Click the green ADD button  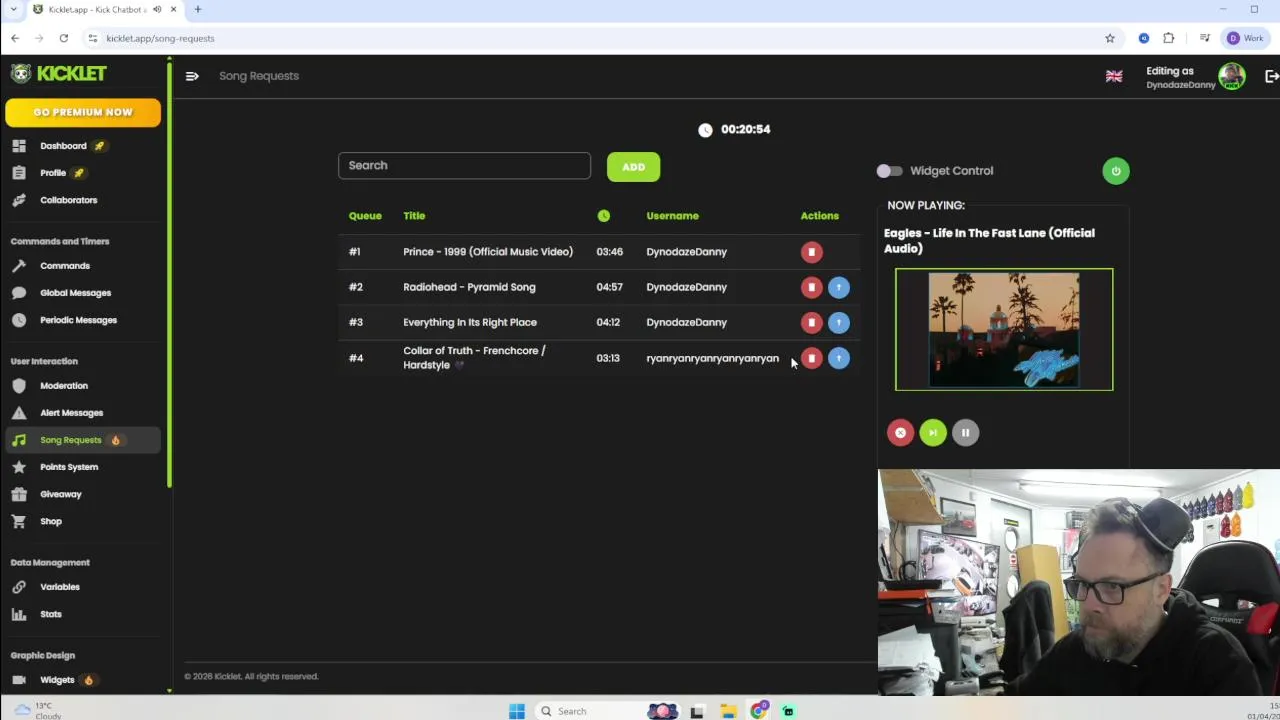pyautogui.click(x=633, y=167)
